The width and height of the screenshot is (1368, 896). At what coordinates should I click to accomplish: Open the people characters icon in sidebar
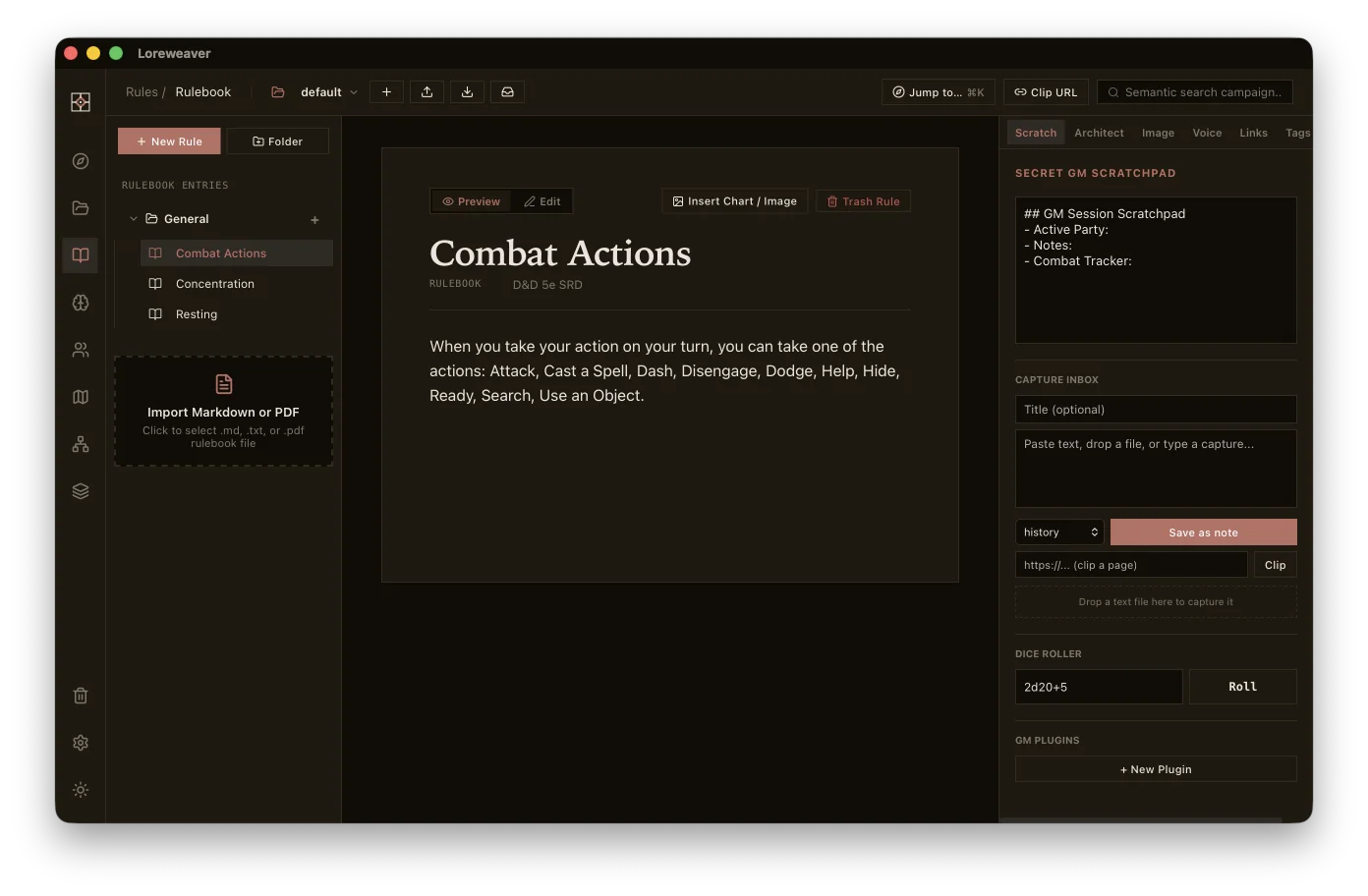81,350
